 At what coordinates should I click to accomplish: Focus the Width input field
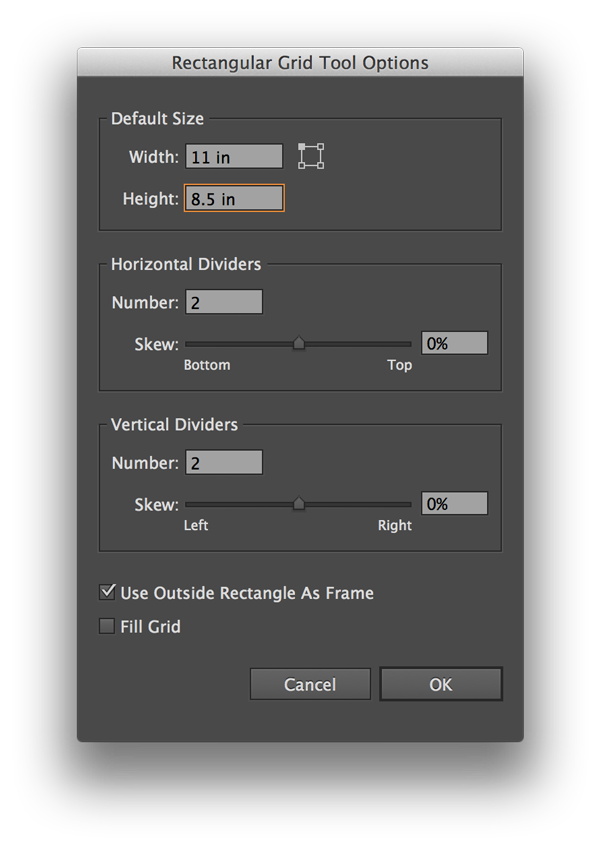pos(234,157)
